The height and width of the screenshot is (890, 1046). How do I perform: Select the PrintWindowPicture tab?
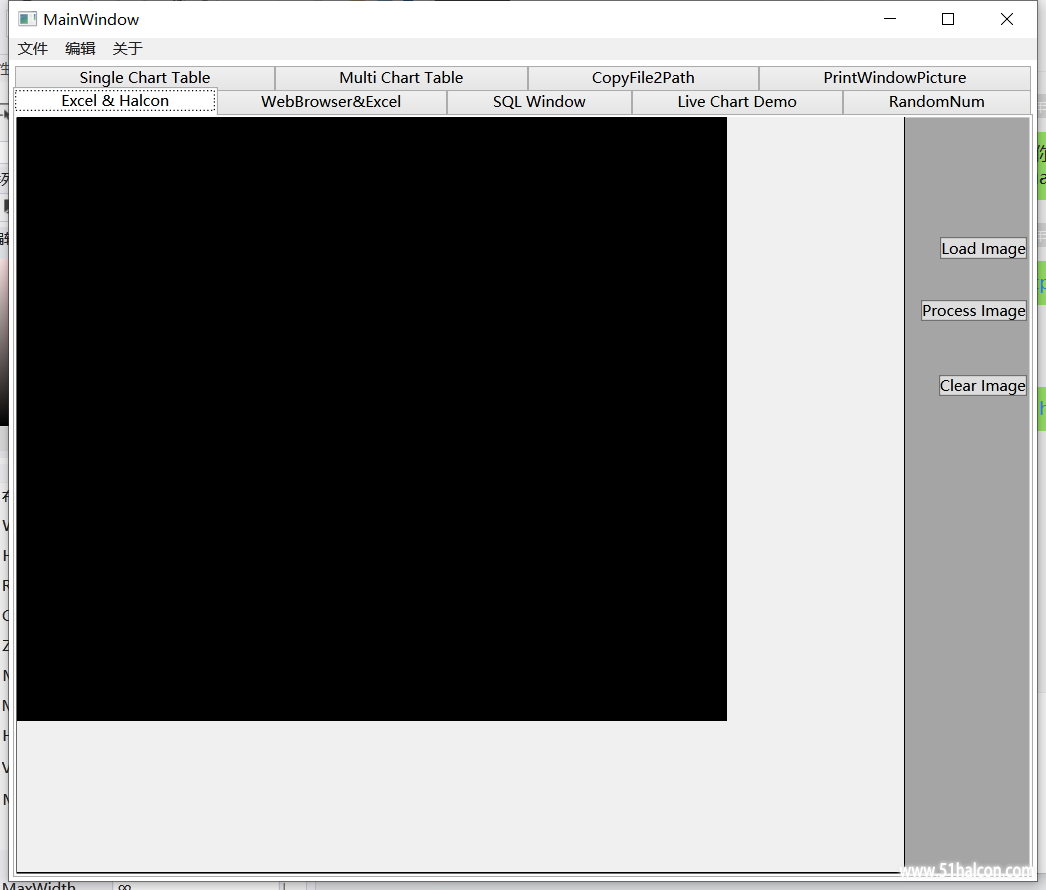click(x=895, y=77)
